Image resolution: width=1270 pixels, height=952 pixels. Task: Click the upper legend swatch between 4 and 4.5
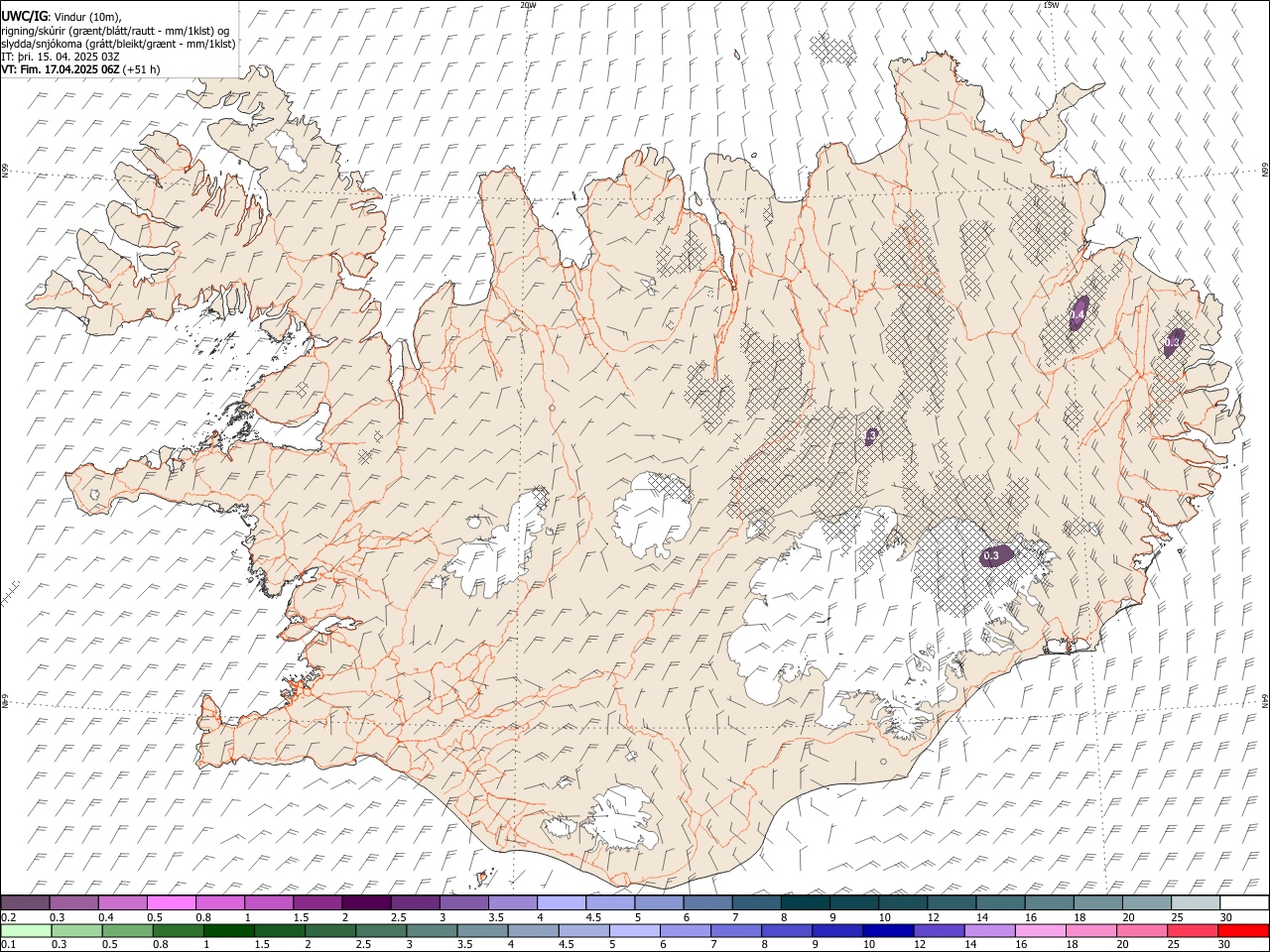click(x=562, y=902)
